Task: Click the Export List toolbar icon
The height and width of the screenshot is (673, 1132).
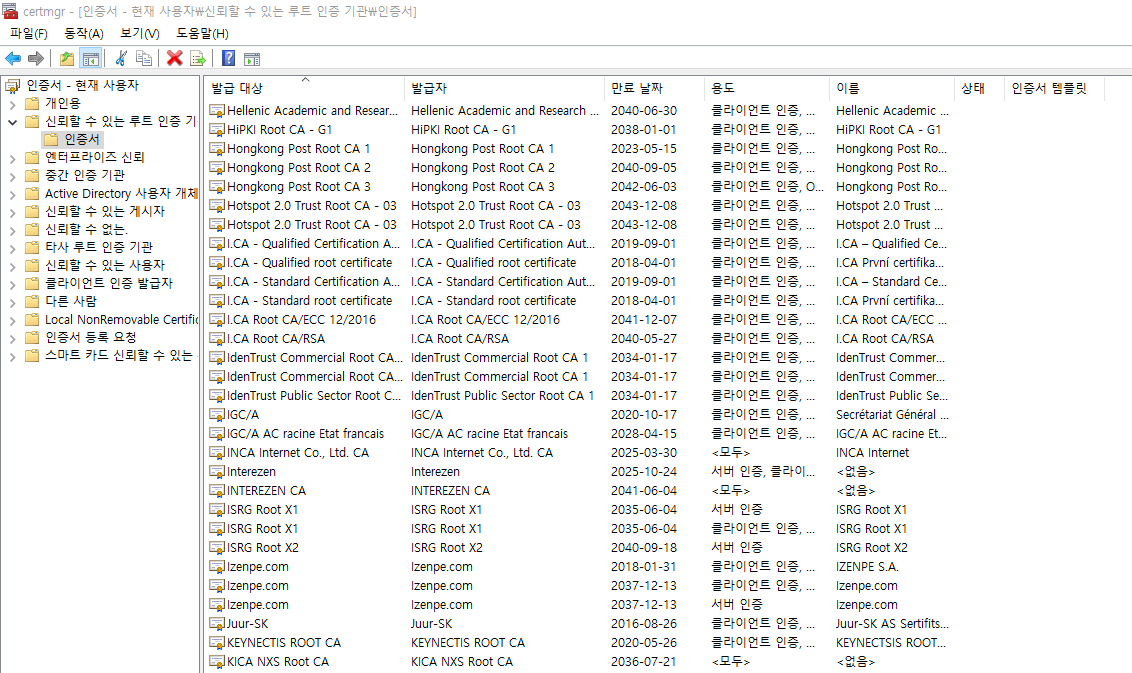Action: (197, 58)
